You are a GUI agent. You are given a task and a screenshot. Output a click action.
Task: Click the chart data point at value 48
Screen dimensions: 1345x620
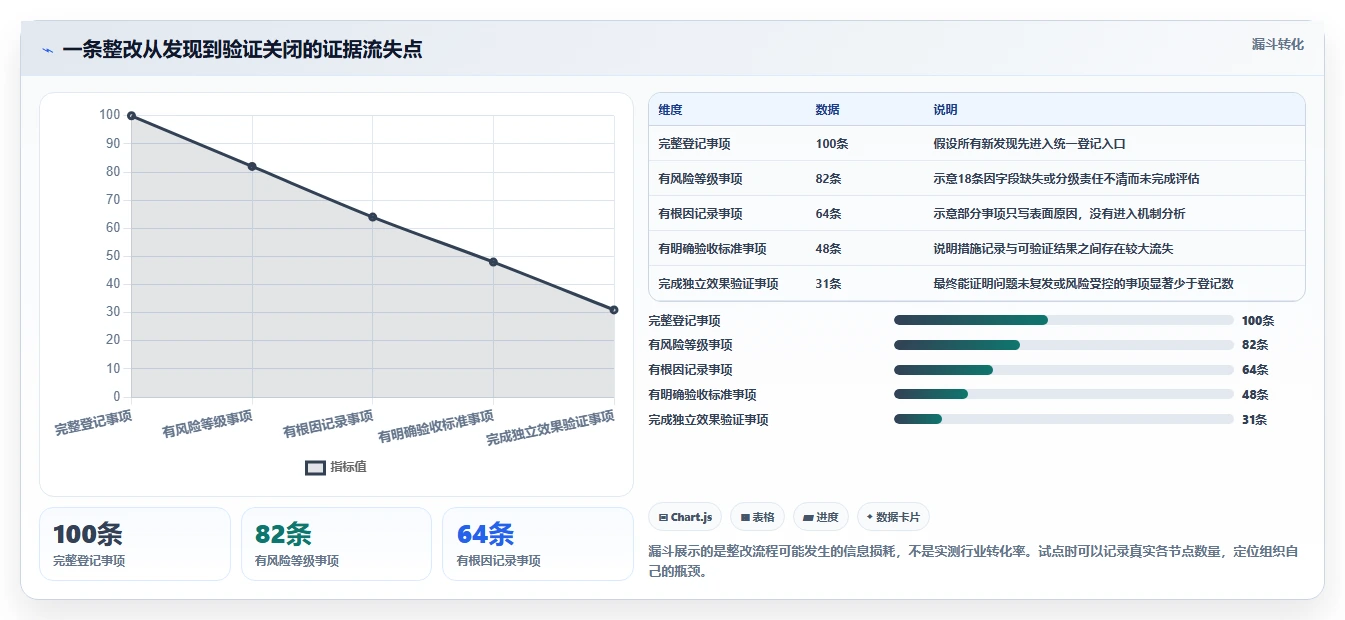tap(493, 262)
